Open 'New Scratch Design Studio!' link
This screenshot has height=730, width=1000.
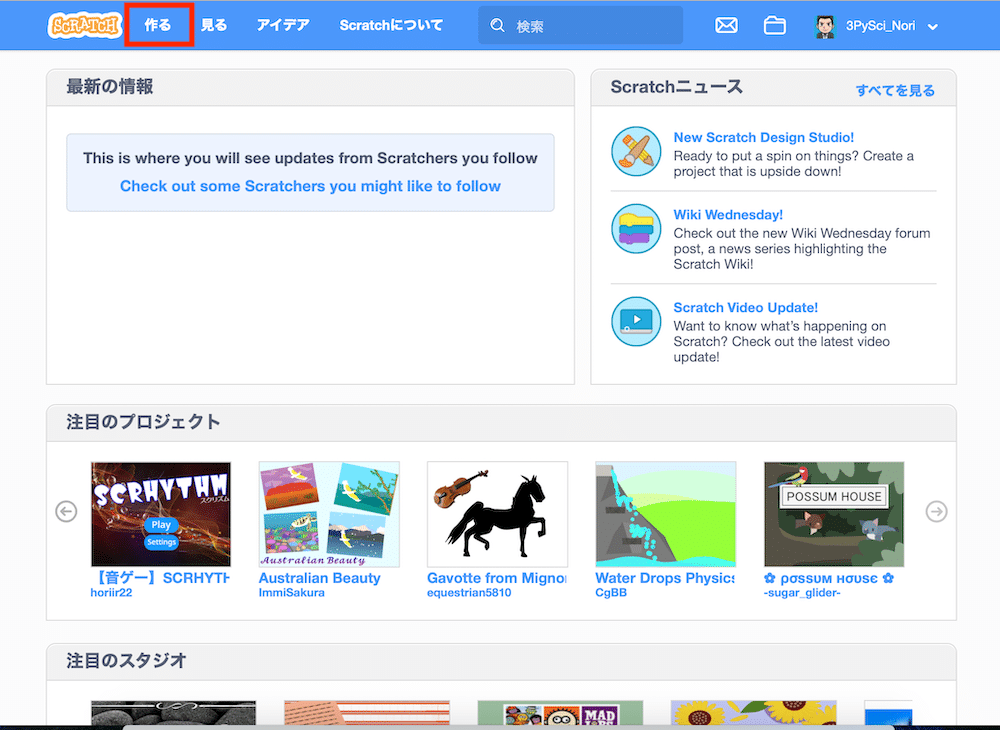763,137
